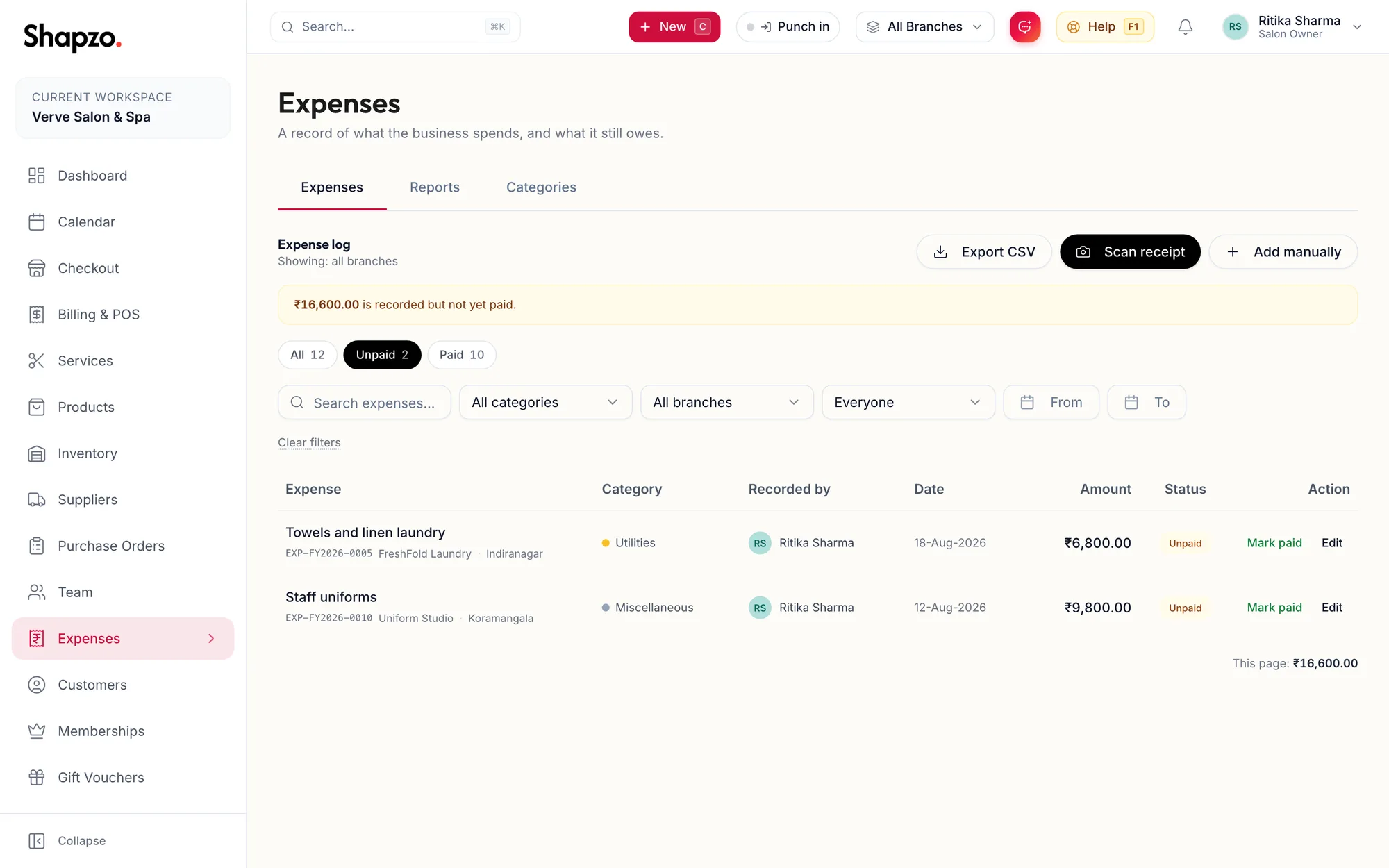Open All branches filter dropdown
The height and width of the screenshot is (868, 1389).
(x=727, y=403)
